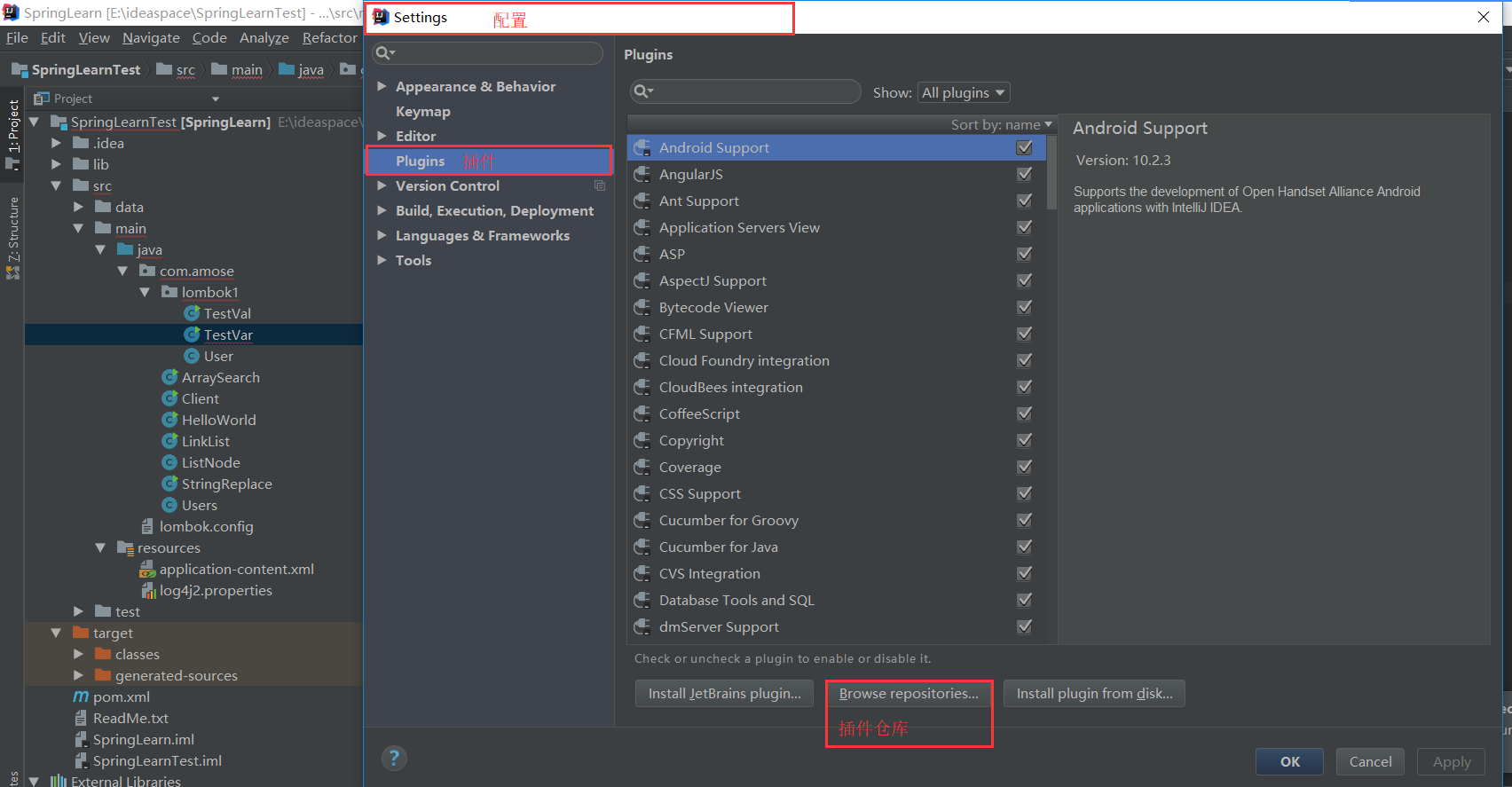Click the lombok1 package icon
This screenshot has height=787, width=1512.
(x=169, y=292)
